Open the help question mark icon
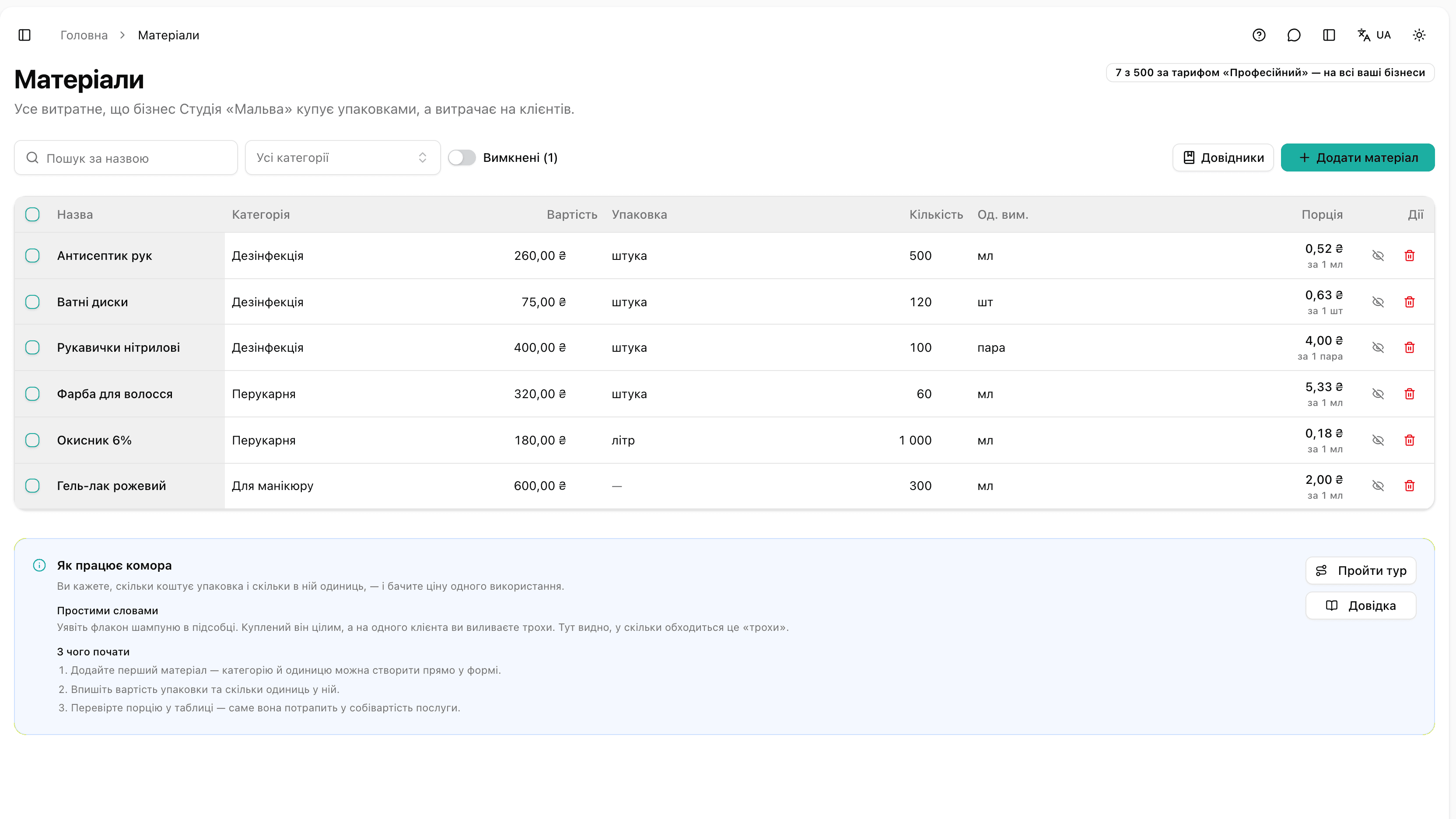Image resolution: width=1456 pixels, height=819 pixels. 1259,35
